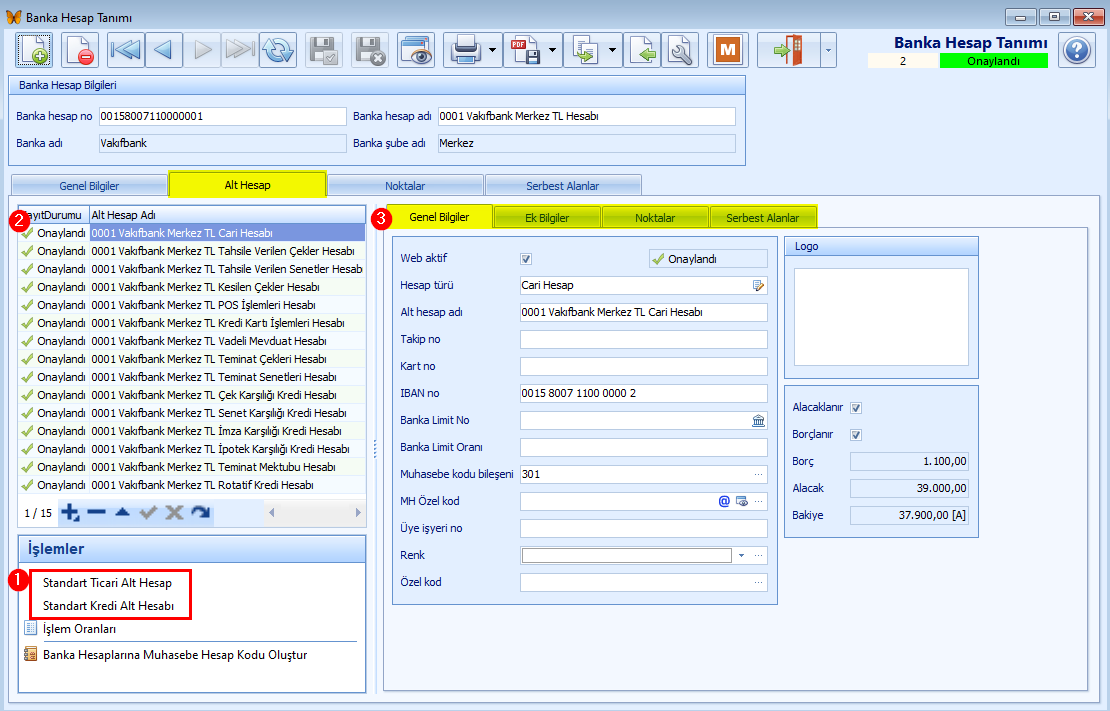Screen dimensions: 1110x711
Task: Open the bank limit lookup building icon
Action: (x=758, y=421)
